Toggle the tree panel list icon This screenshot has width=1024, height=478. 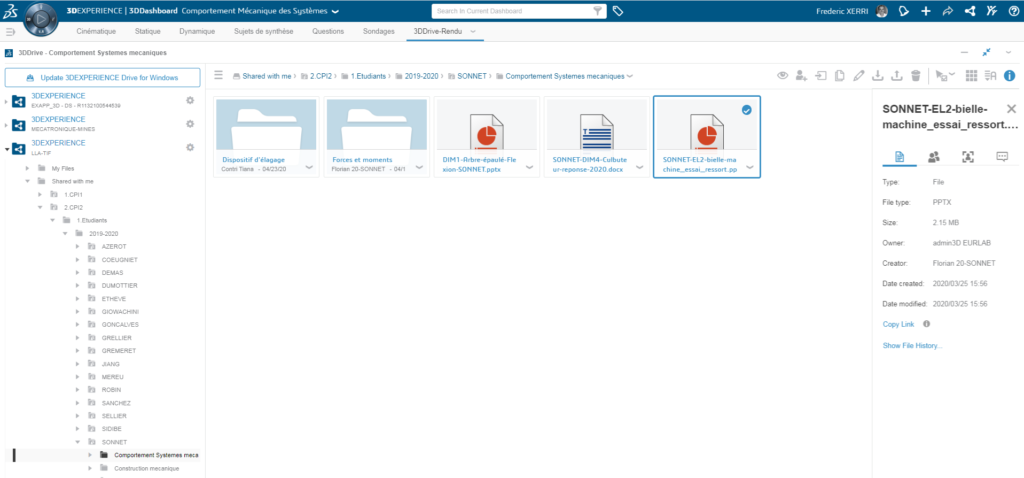coord(219,76)
